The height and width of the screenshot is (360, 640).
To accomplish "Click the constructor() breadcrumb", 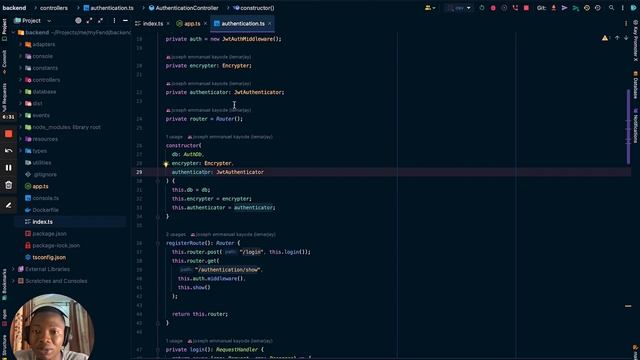I will (254, 8).
